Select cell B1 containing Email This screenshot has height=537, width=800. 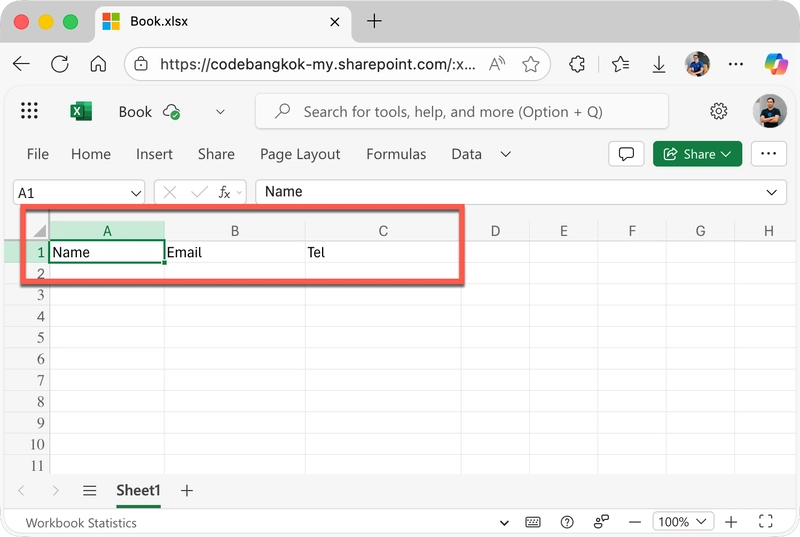234,252
